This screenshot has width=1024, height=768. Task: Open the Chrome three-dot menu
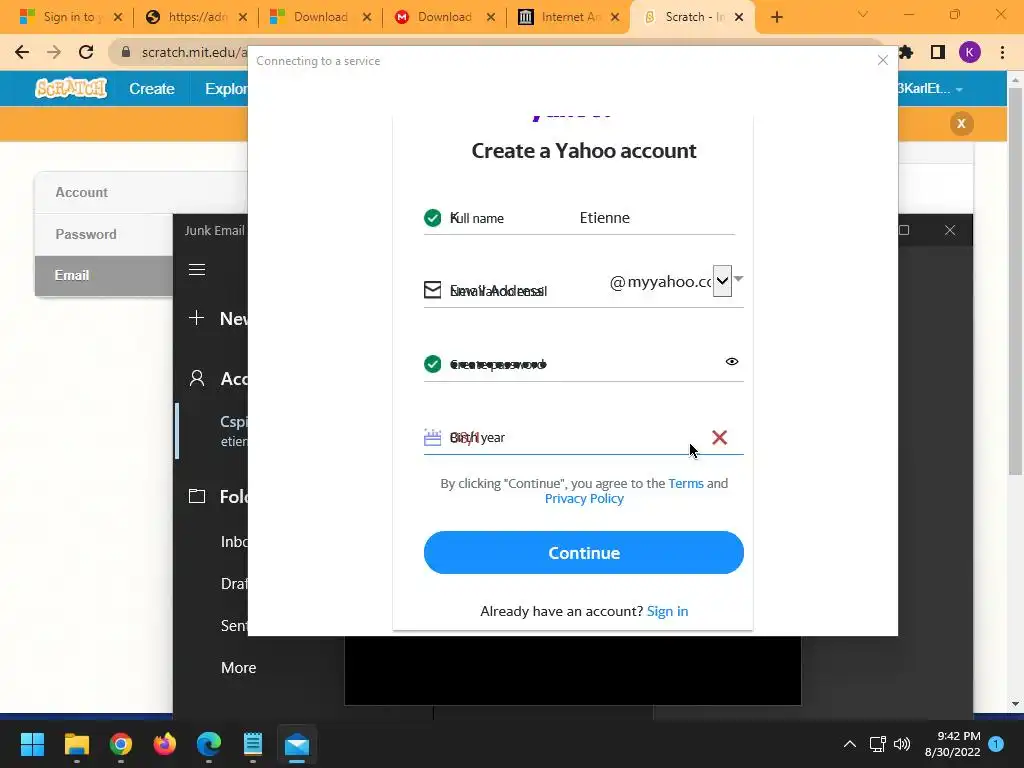tap(1002, 52)
